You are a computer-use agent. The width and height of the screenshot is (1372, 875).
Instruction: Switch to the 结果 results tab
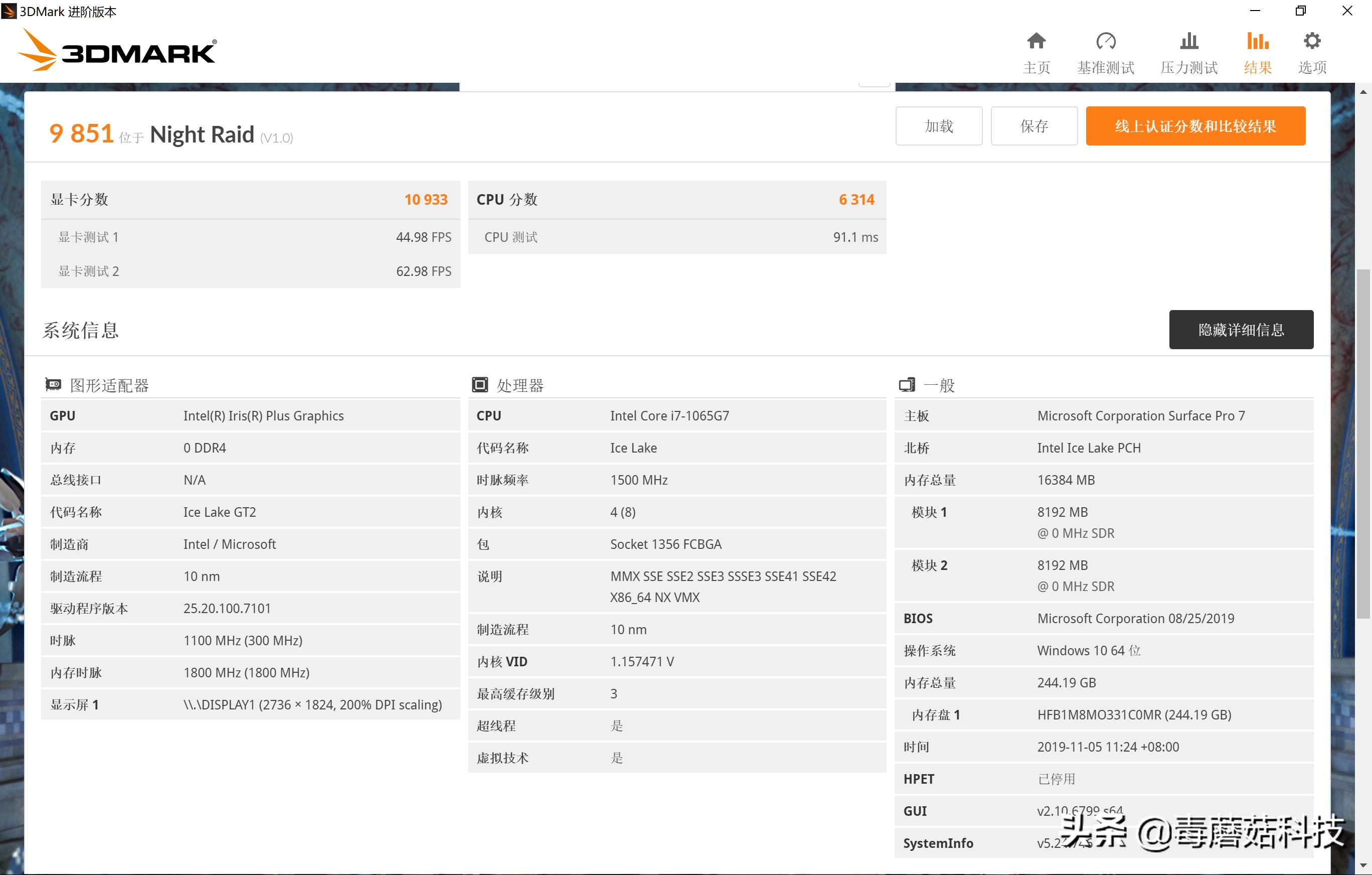[1258, 50]
